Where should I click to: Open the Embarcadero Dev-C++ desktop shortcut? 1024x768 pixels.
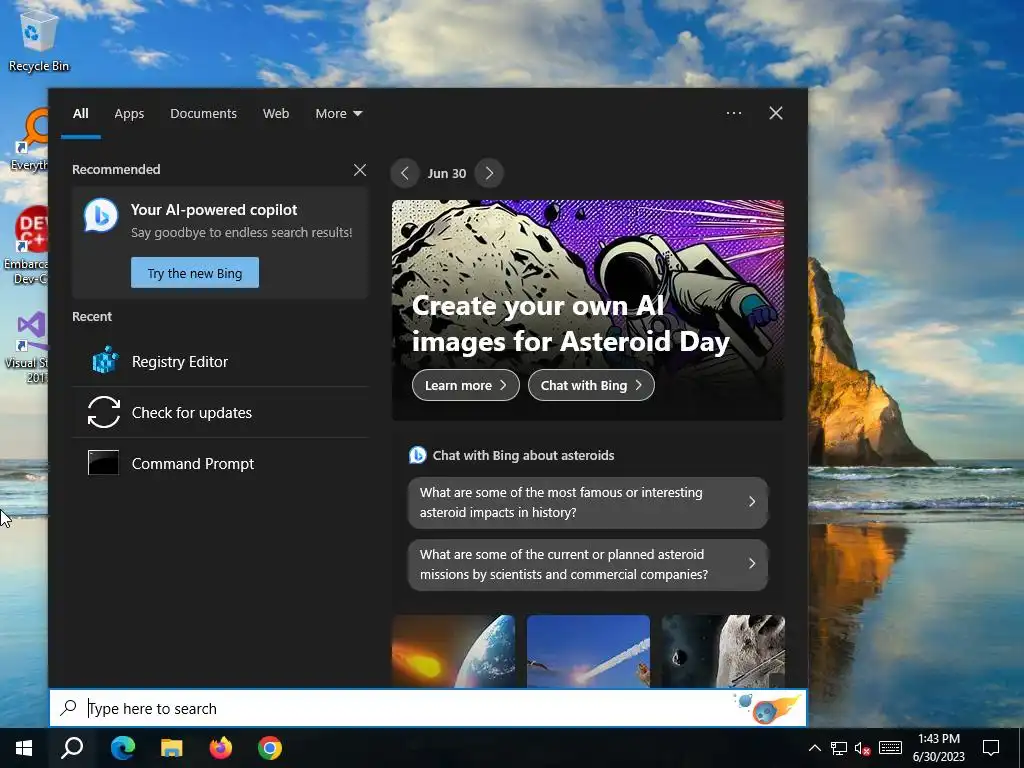pyautogui.click(x=26, y=245)
